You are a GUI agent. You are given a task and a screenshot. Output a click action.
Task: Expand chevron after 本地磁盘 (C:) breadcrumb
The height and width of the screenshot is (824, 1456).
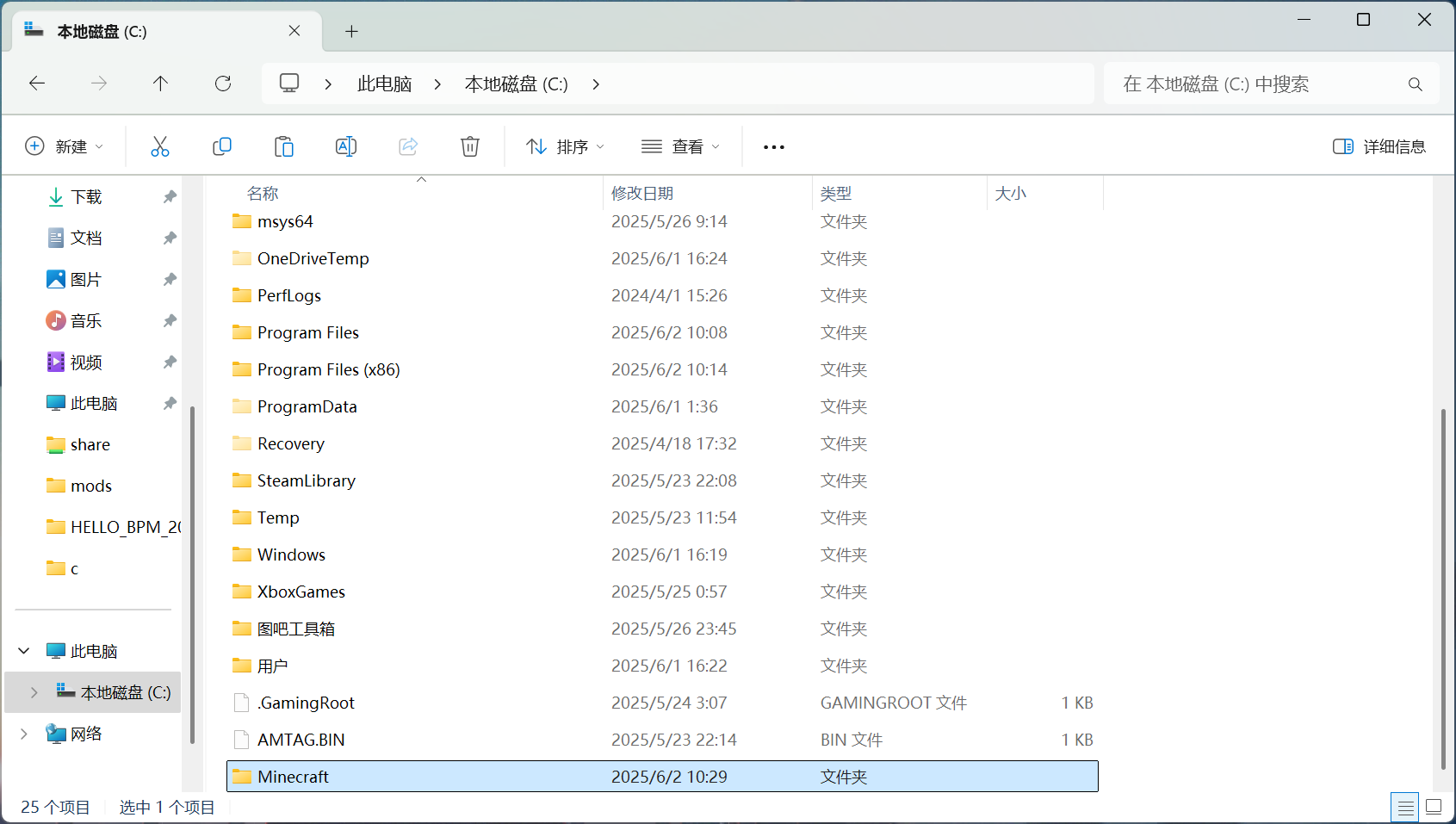tap(596, 84)
